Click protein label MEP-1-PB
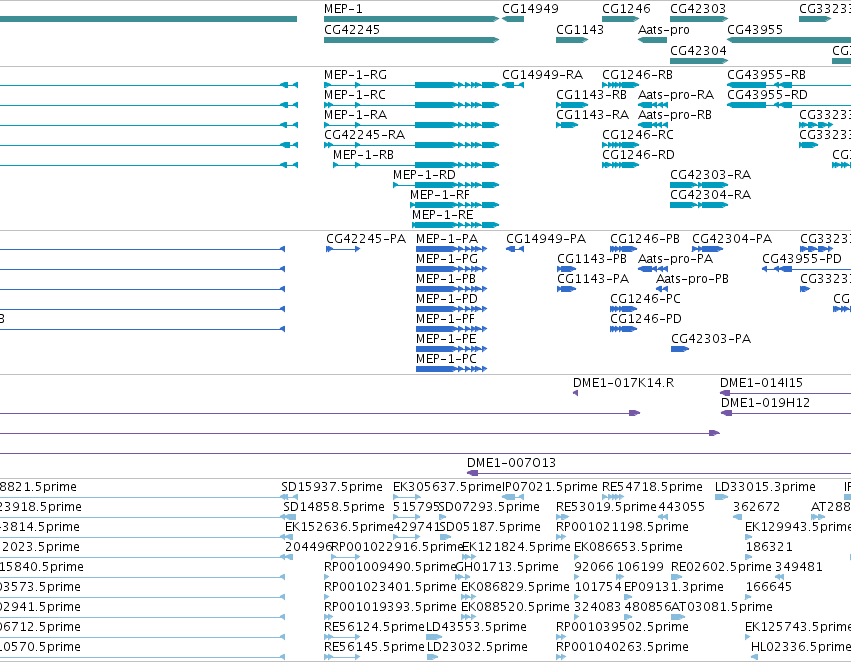This screenshot has width=851, height=662. pos(446,279)
